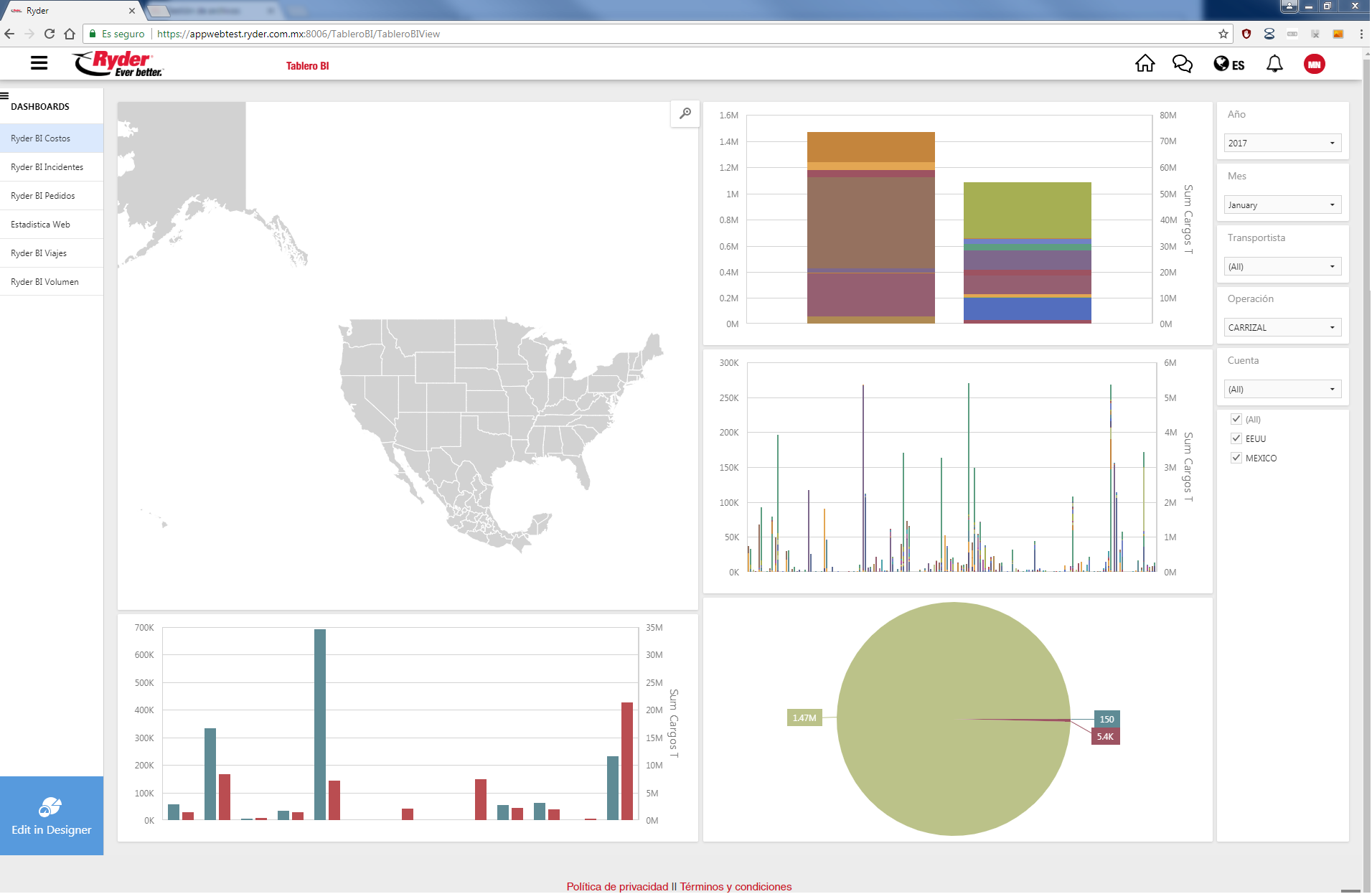Click the red MN user avatar
1372x894 pixels.
[1314, 65]
